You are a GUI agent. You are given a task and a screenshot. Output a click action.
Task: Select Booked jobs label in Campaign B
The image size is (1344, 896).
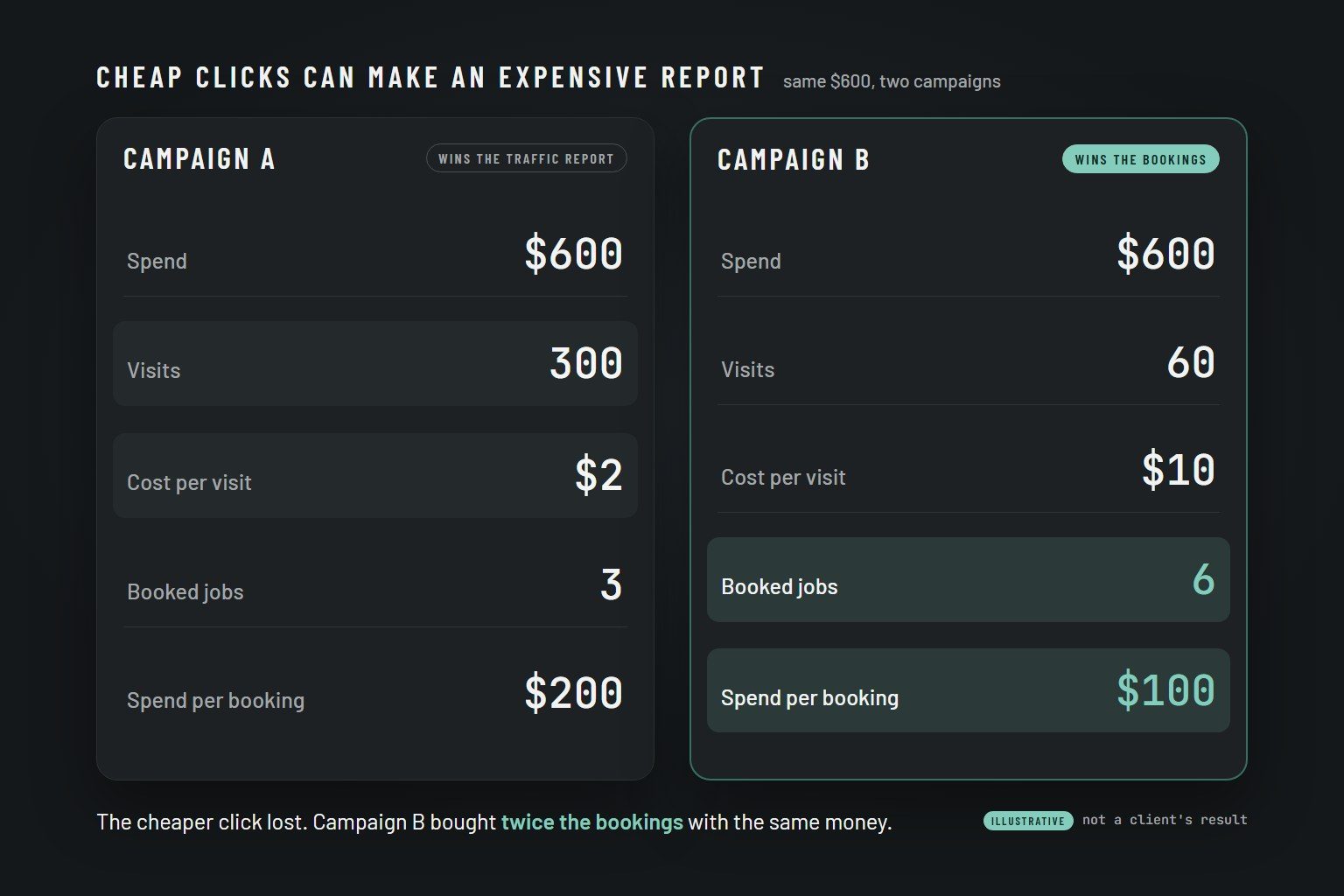779,587
